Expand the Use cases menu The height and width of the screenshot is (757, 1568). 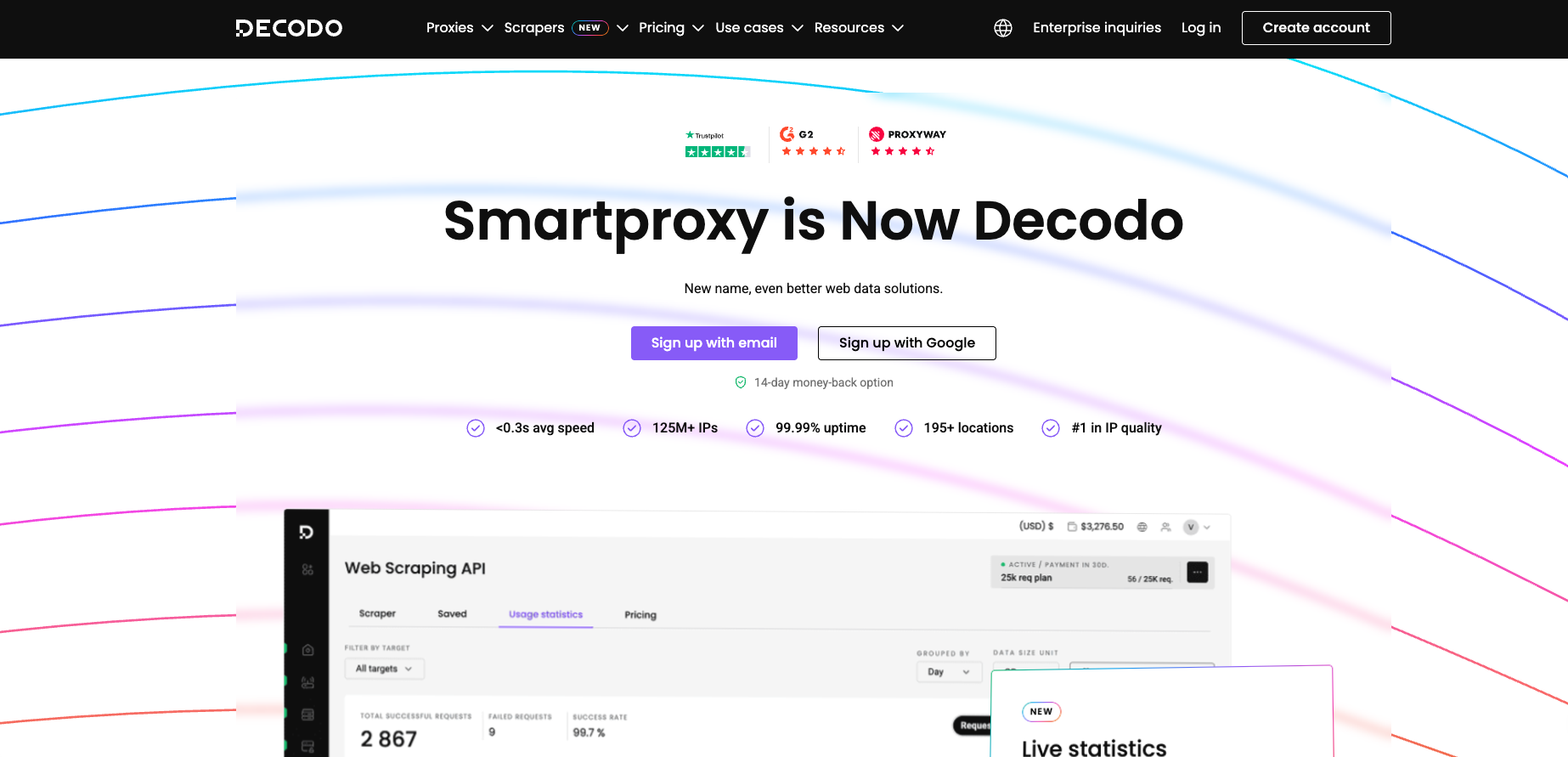tap(759, 28)
